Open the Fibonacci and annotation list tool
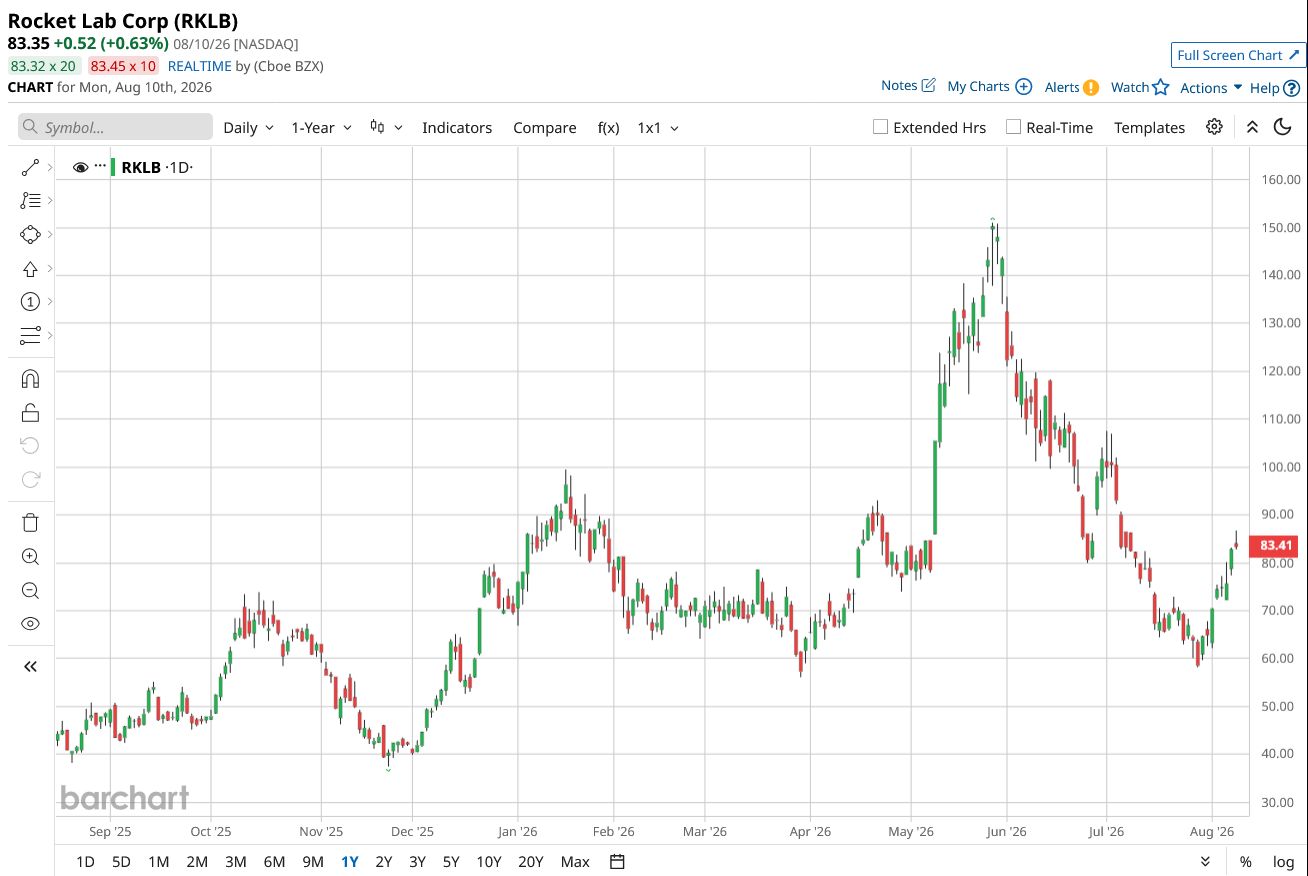Image resolution: width=1308 pixels, height=876 pixels. coord(30,200)
